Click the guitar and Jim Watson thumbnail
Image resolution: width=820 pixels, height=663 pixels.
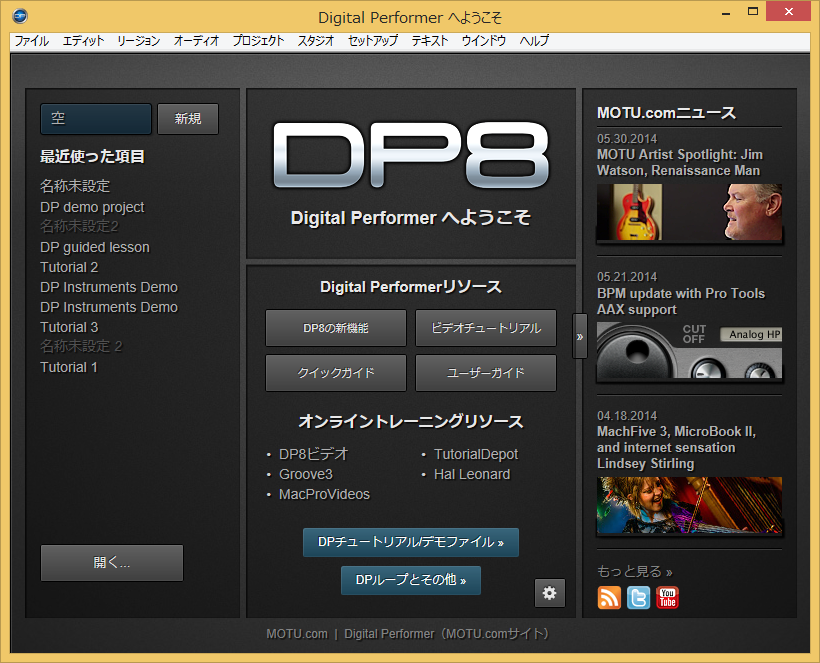pos(689,212)
